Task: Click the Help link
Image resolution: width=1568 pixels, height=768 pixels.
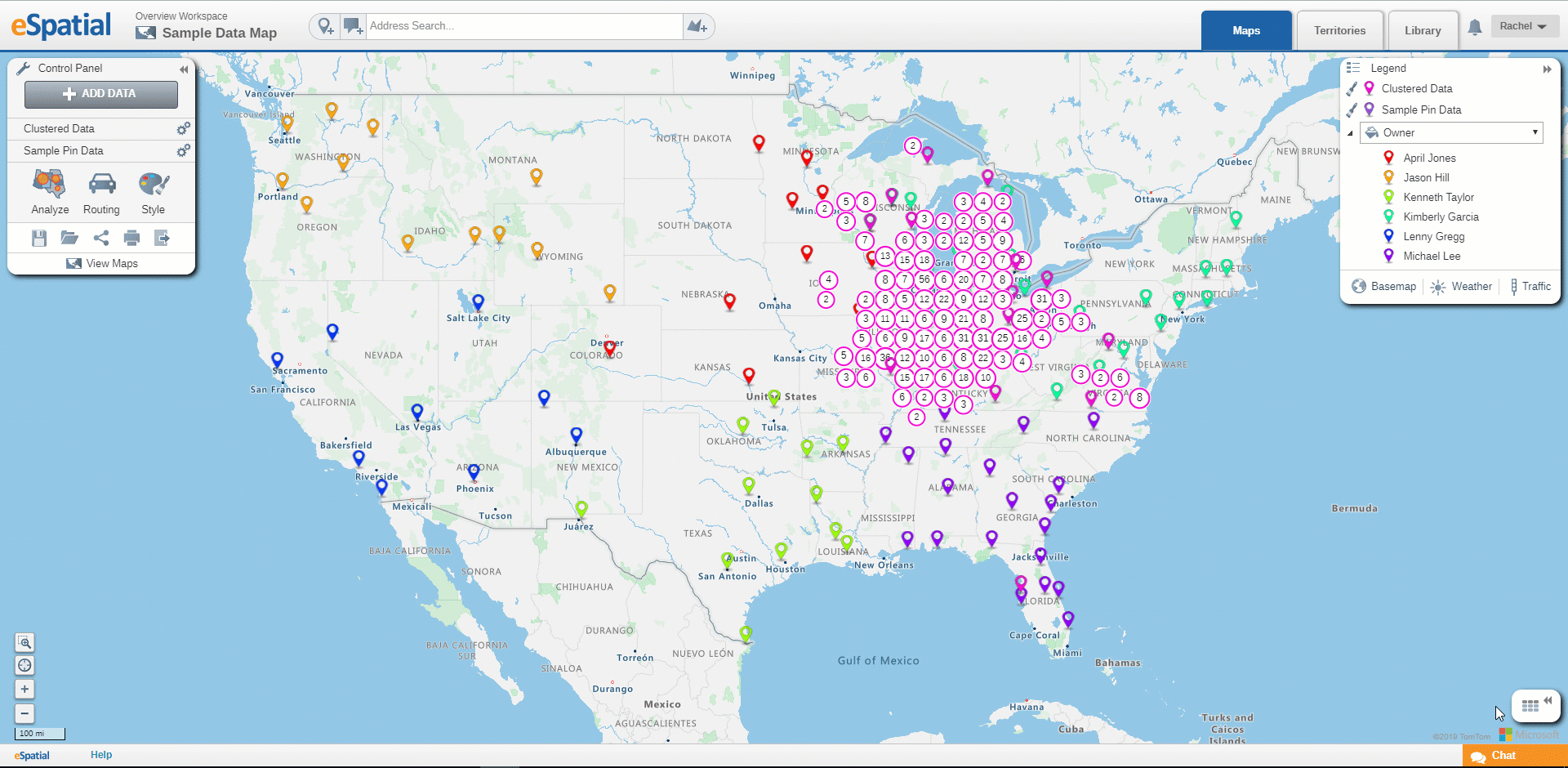Action: (101, 755)
